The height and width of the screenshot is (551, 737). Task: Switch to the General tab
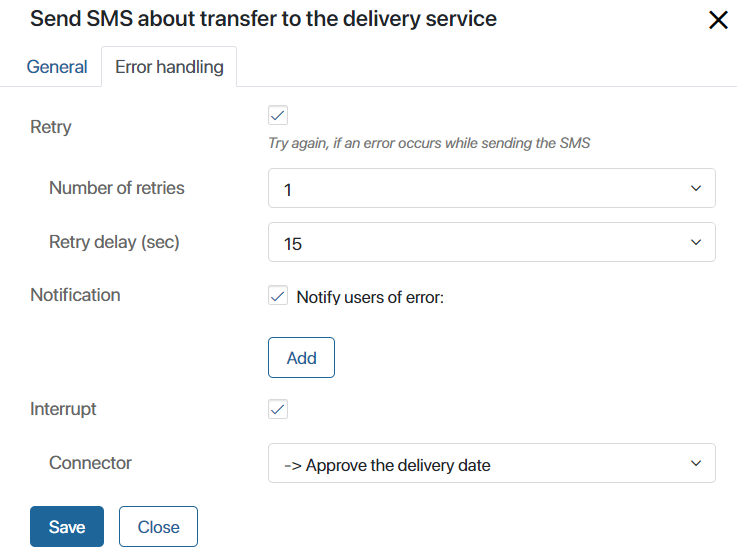click(x=57, y=67)
